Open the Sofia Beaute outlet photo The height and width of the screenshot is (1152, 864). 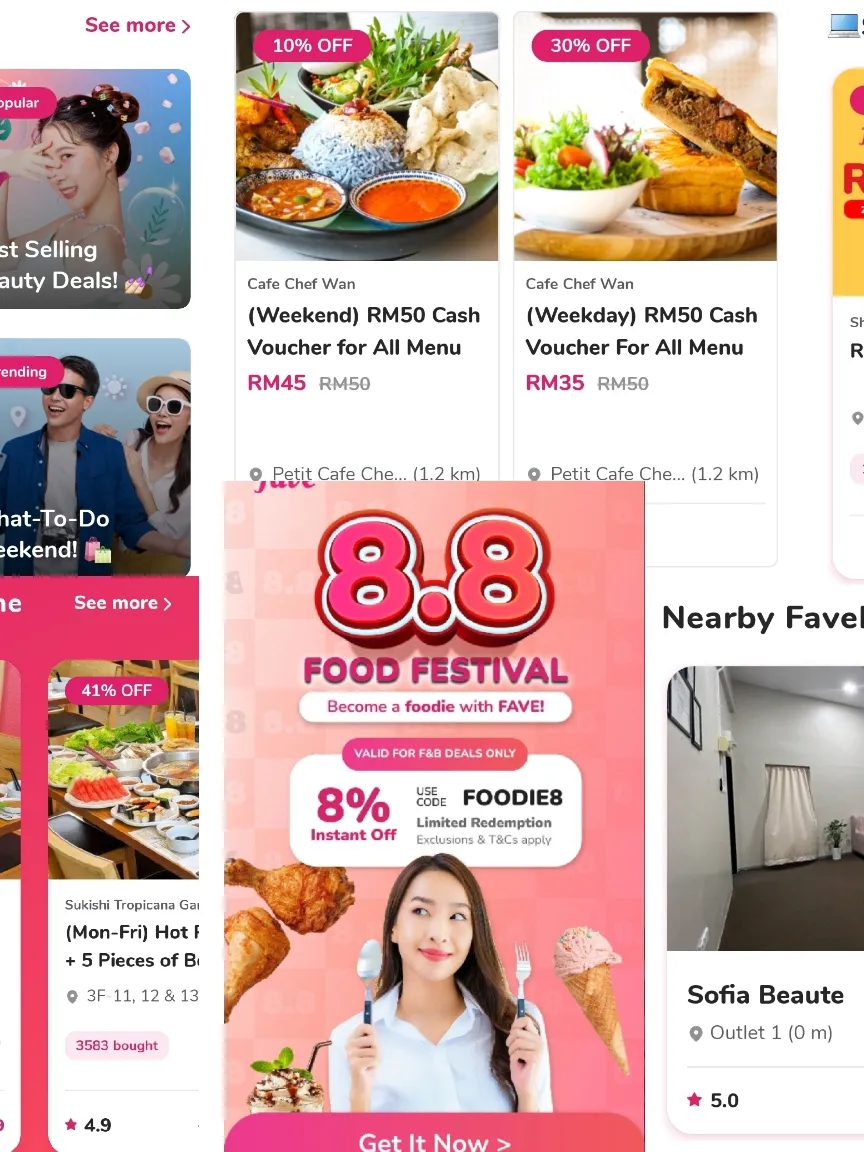[x=766, y=808]
